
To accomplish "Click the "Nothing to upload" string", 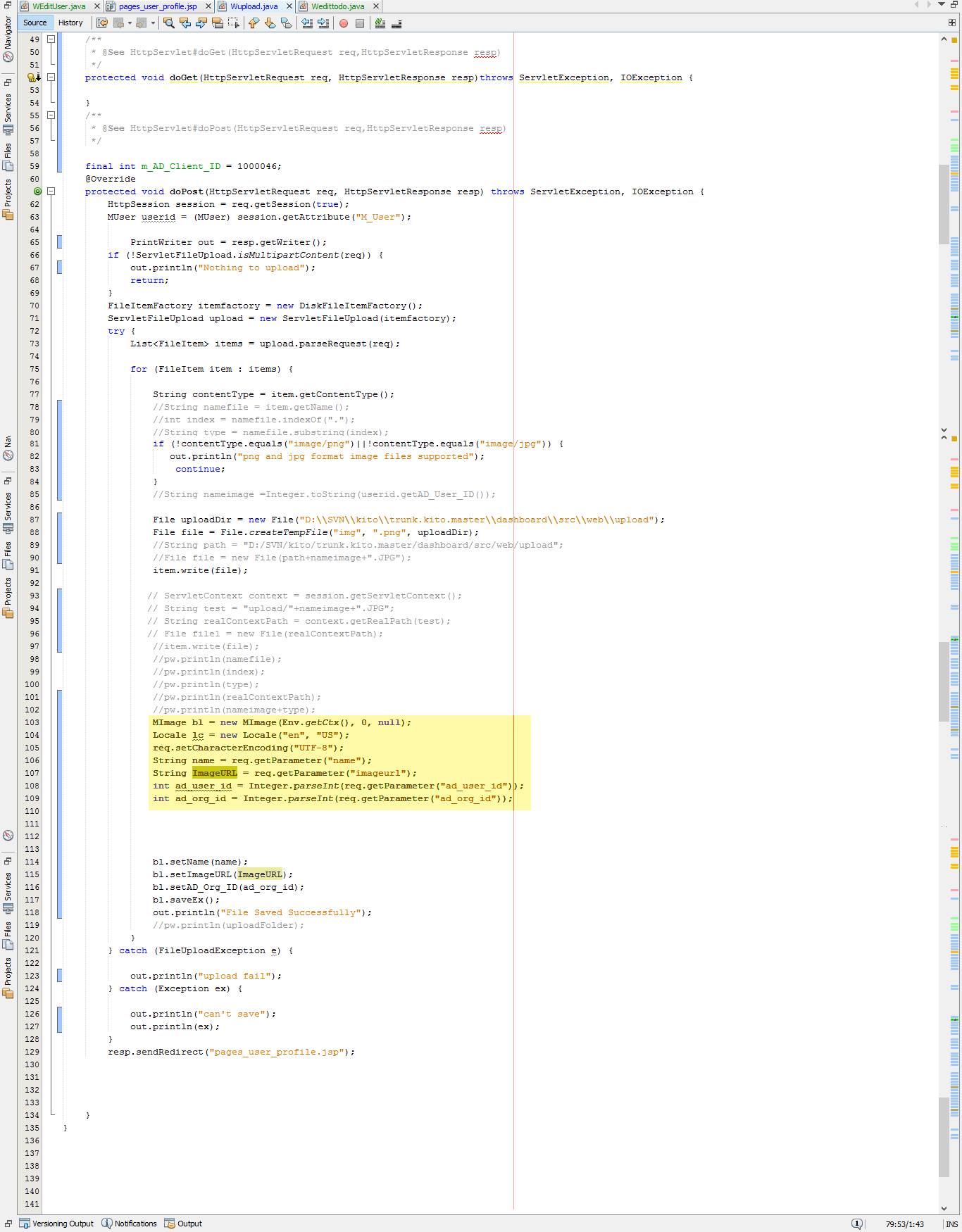I will 251,268.
